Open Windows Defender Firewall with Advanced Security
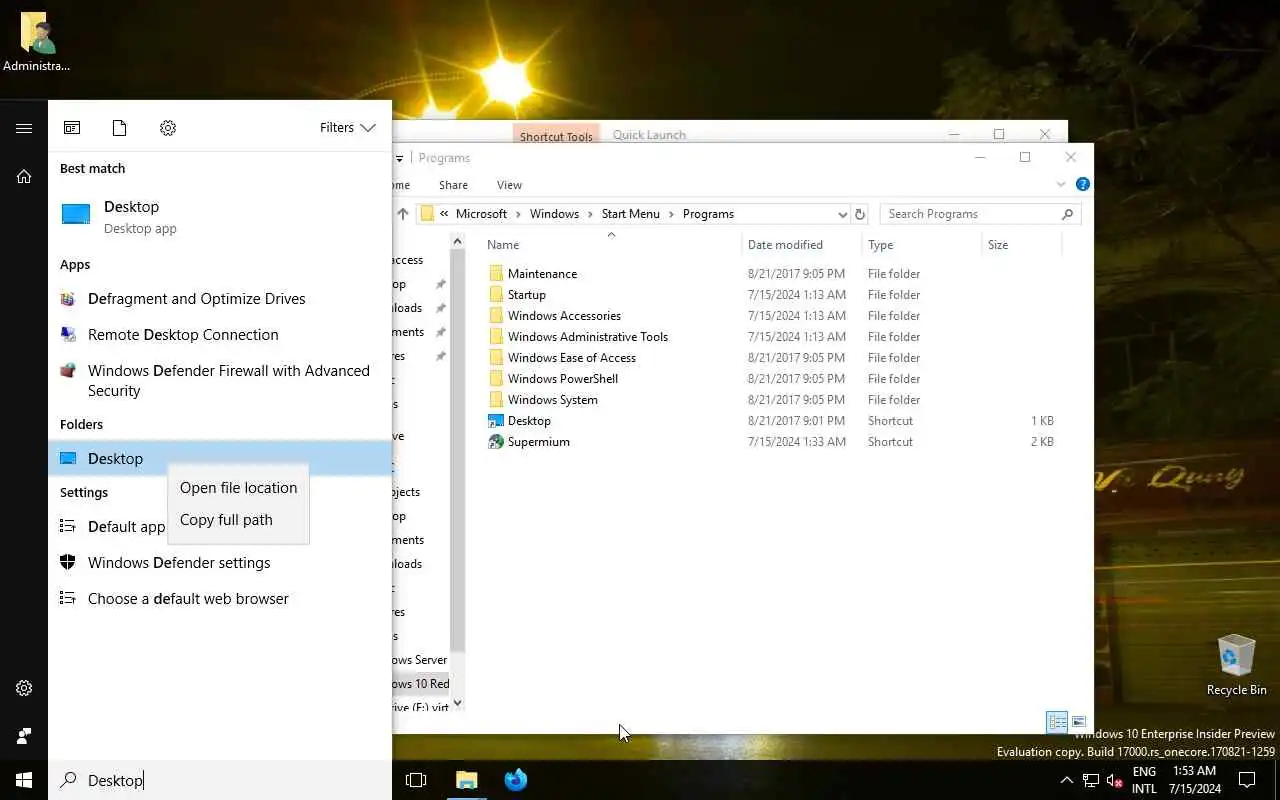 (220, 380)
